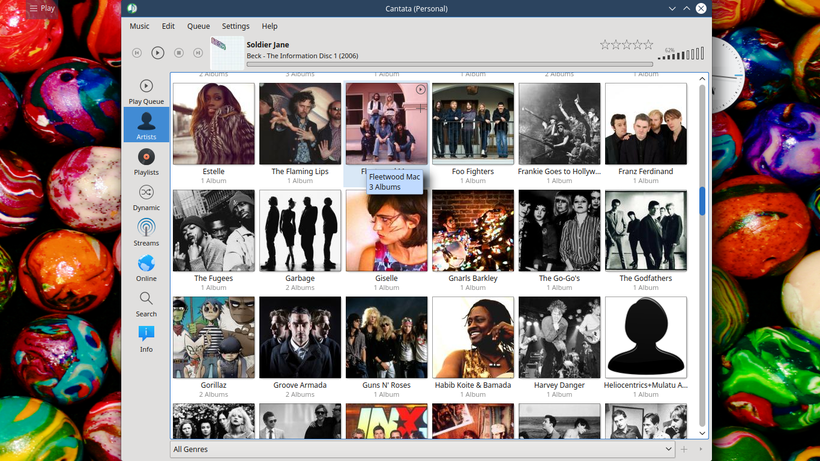Click the next track button

[198, 53]
